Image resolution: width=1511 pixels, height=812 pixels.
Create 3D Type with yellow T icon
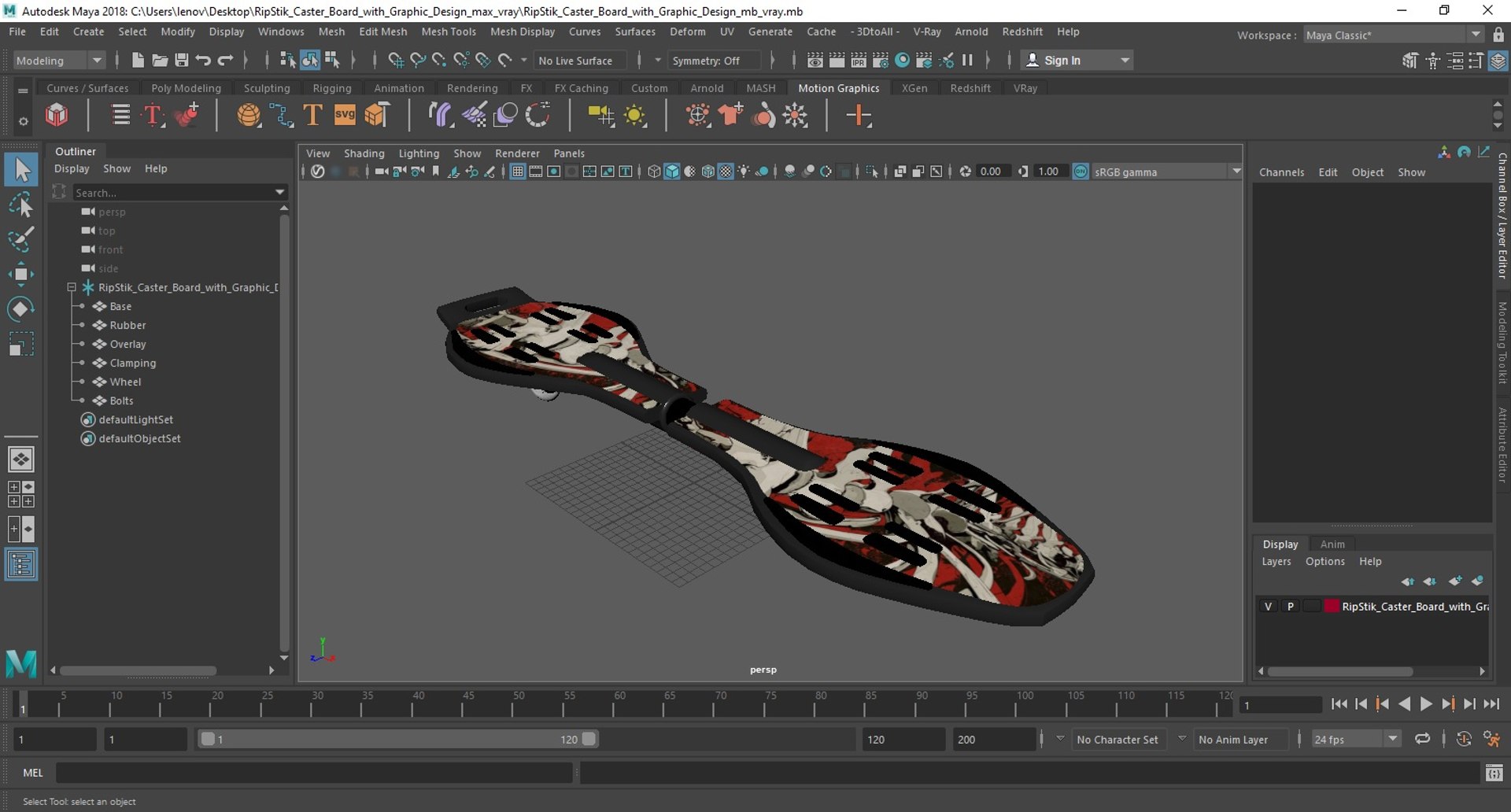point(312,116)
